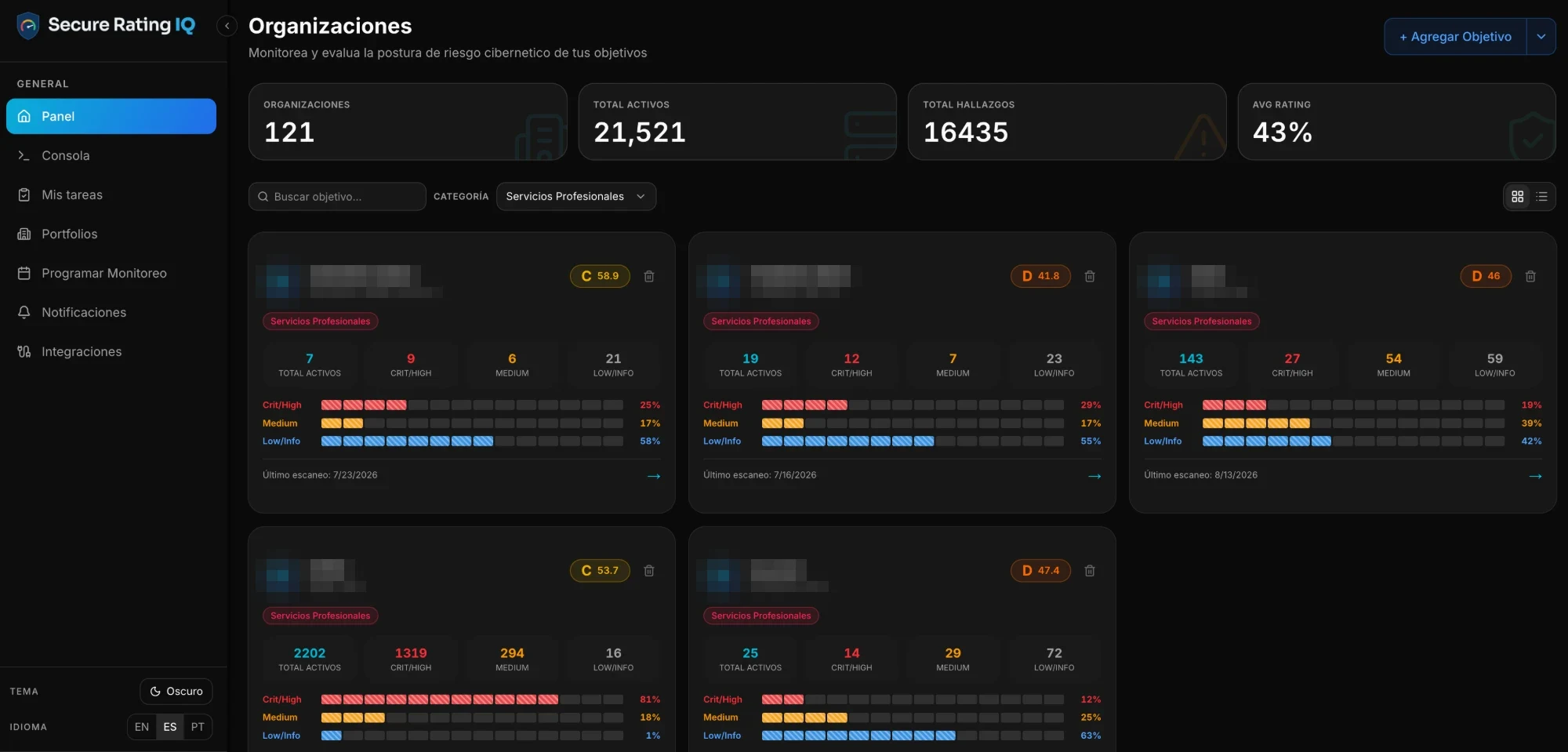Focus the Buscar objetivo search field
The height and width of the screenshot is (752, 1568).
[x=337, y=197]
